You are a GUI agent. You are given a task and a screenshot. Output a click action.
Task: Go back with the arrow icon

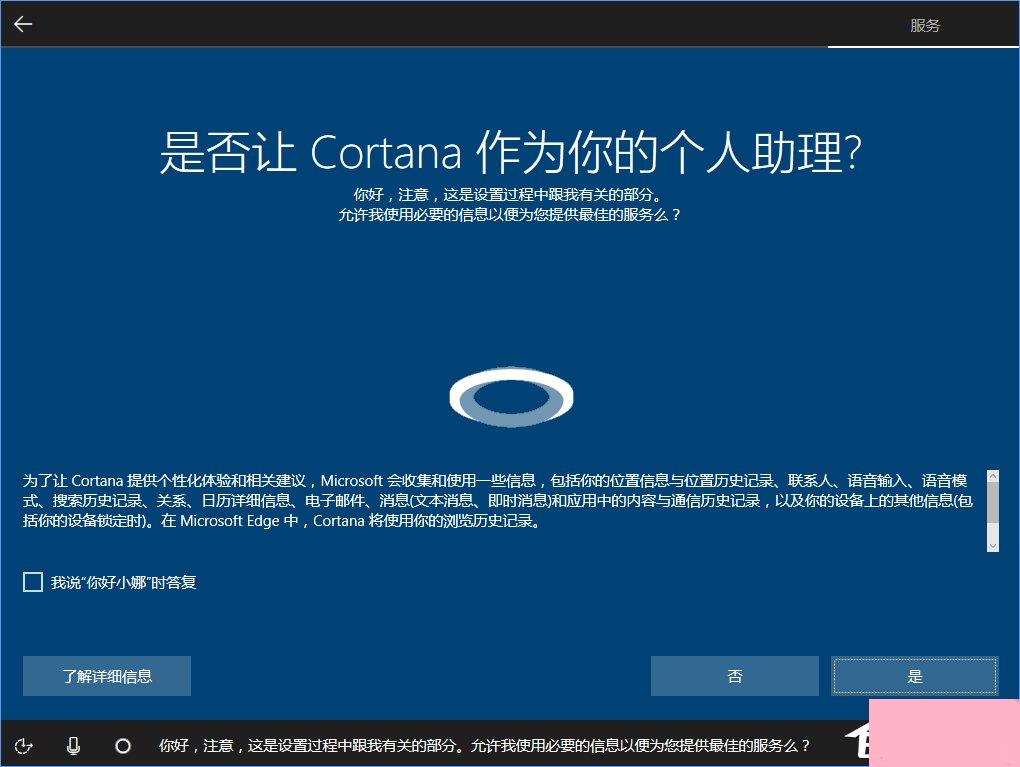point(23,24)
